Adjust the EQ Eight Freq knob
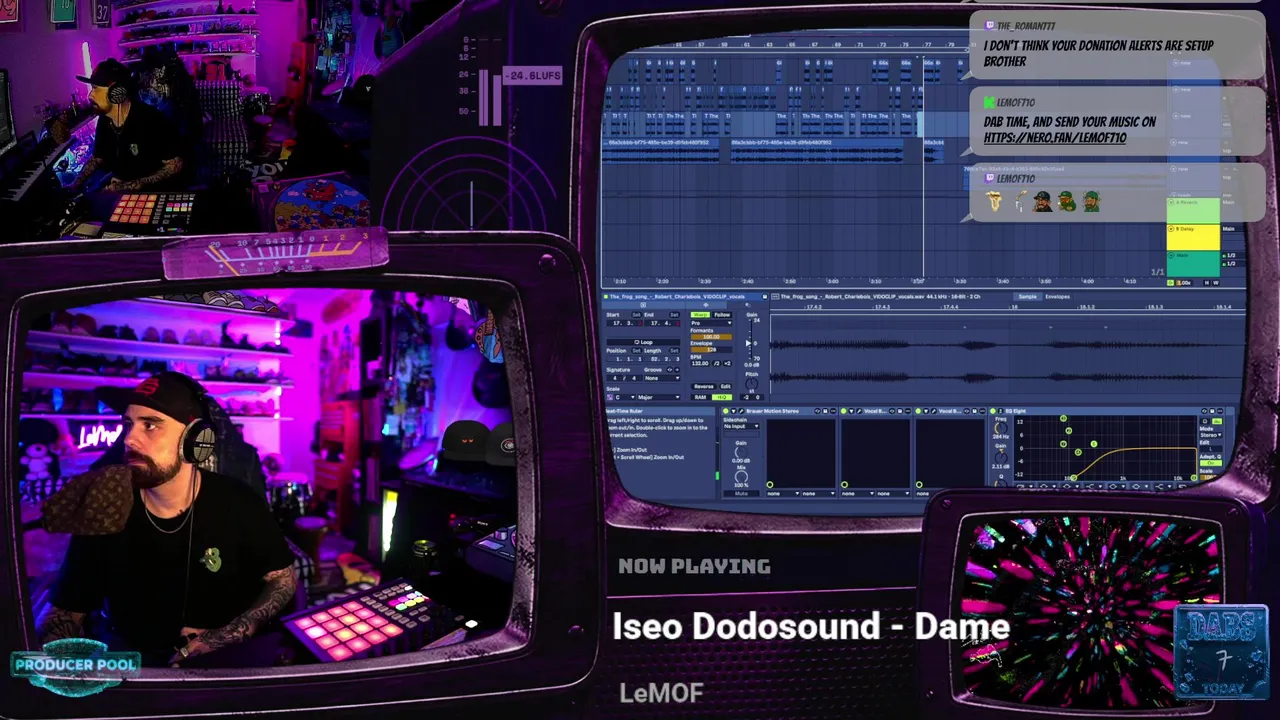The width and height of the screenshot is (1280, 720). pos(1001,428)
